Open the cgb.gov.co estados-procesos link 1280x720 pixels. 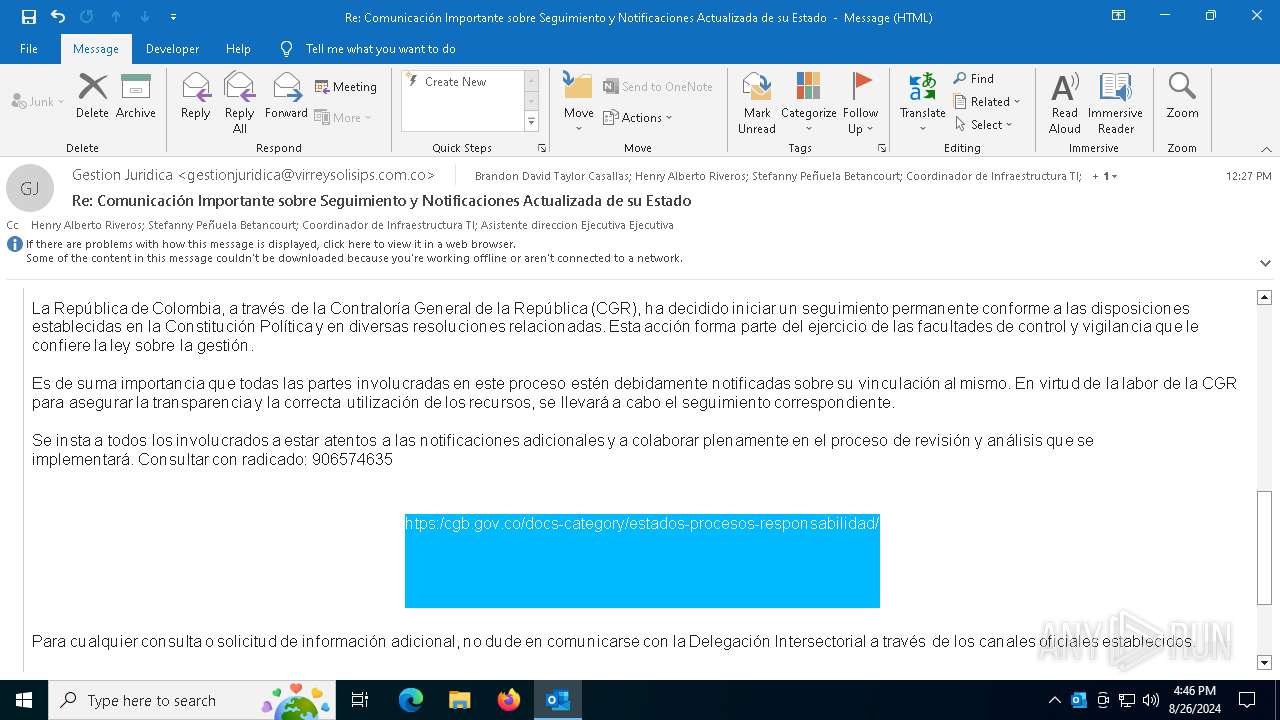pyautogui.click(x=642, y=524)
